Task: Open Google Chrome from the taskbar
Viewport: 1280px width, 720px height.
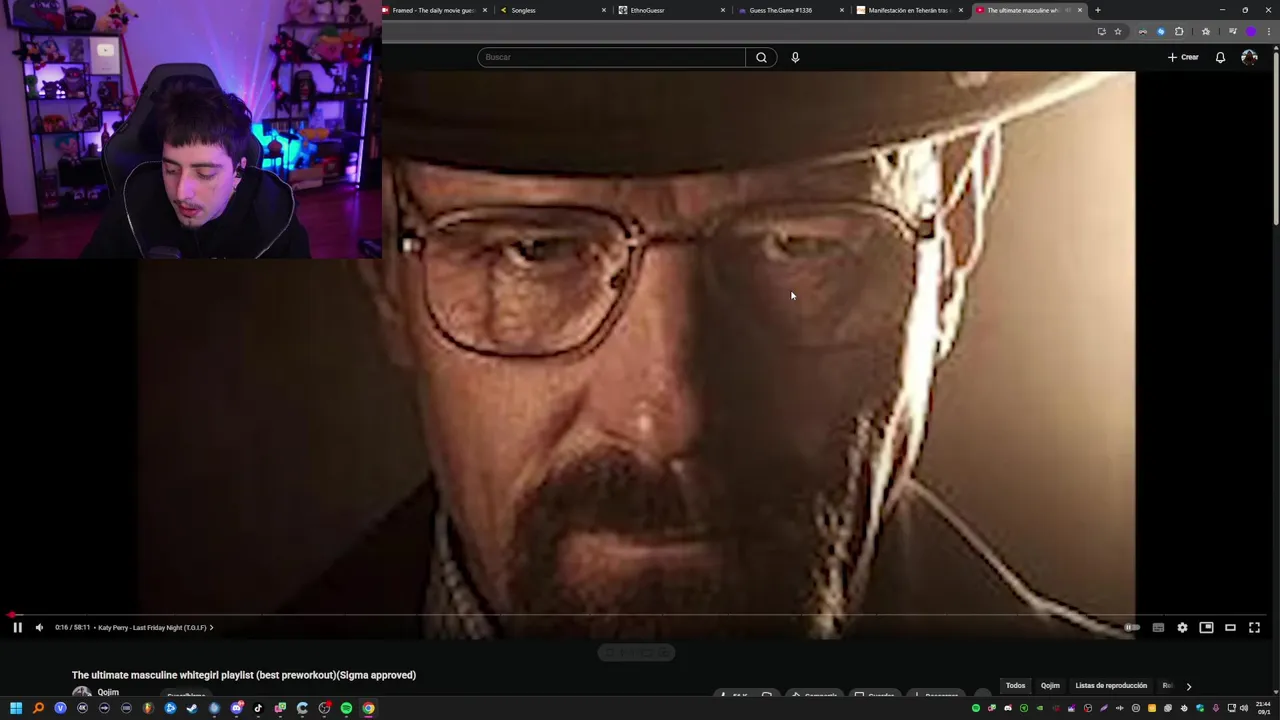Action: click(368, 708)
